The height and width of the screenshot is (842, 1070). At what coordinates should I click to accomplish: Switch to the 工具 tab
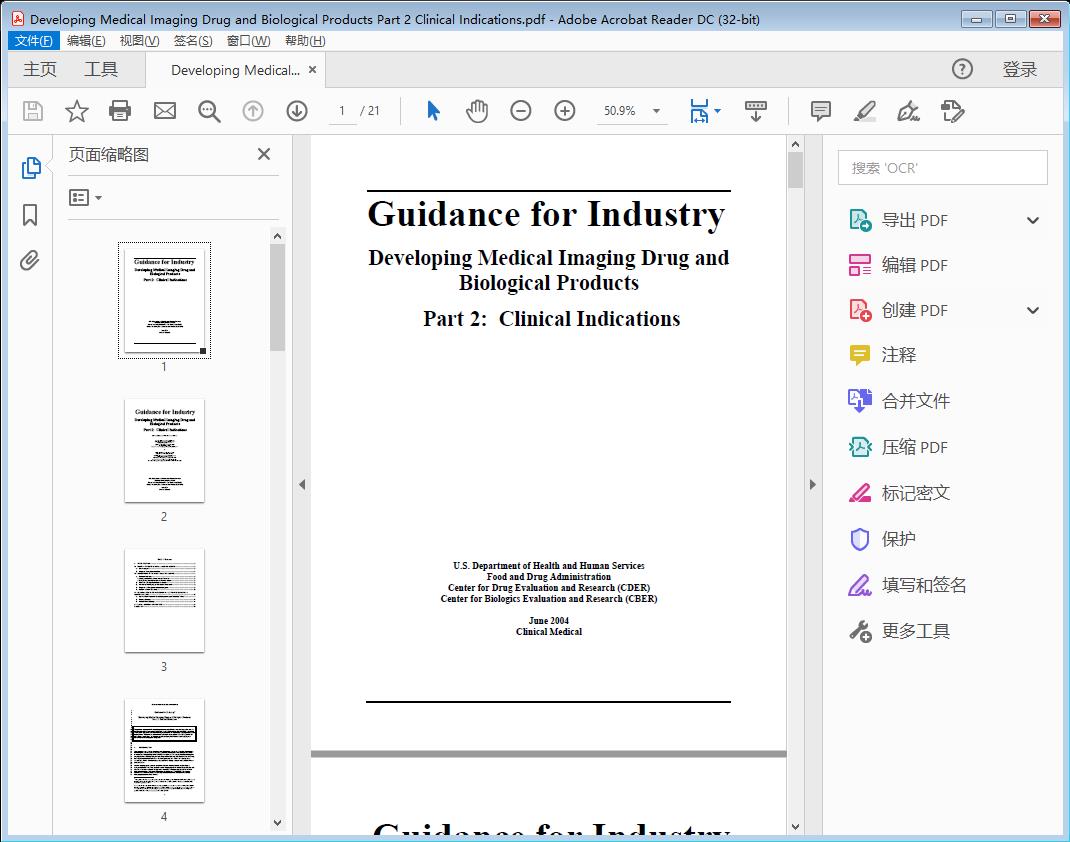tap(98, 69)
